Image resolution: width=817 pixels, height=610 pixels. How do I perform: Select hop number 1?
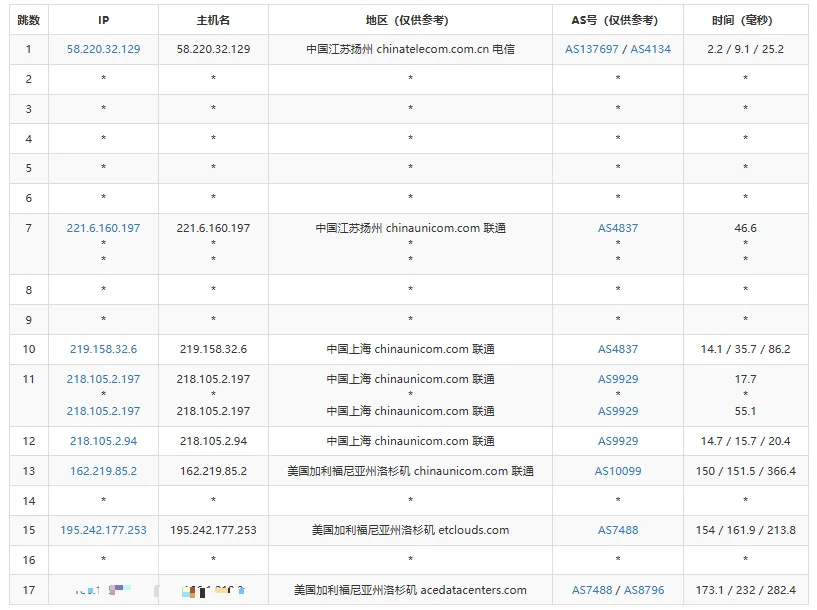coord(29,49)
